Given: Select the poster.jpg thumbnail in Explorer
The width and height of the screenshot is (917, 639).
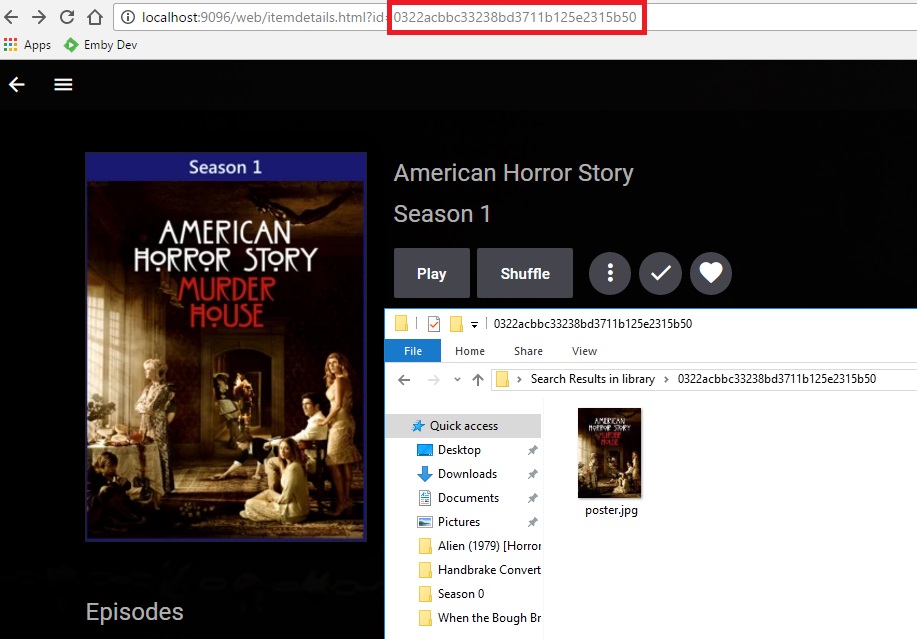Looking at the screenshot, I should click(609, 453).
